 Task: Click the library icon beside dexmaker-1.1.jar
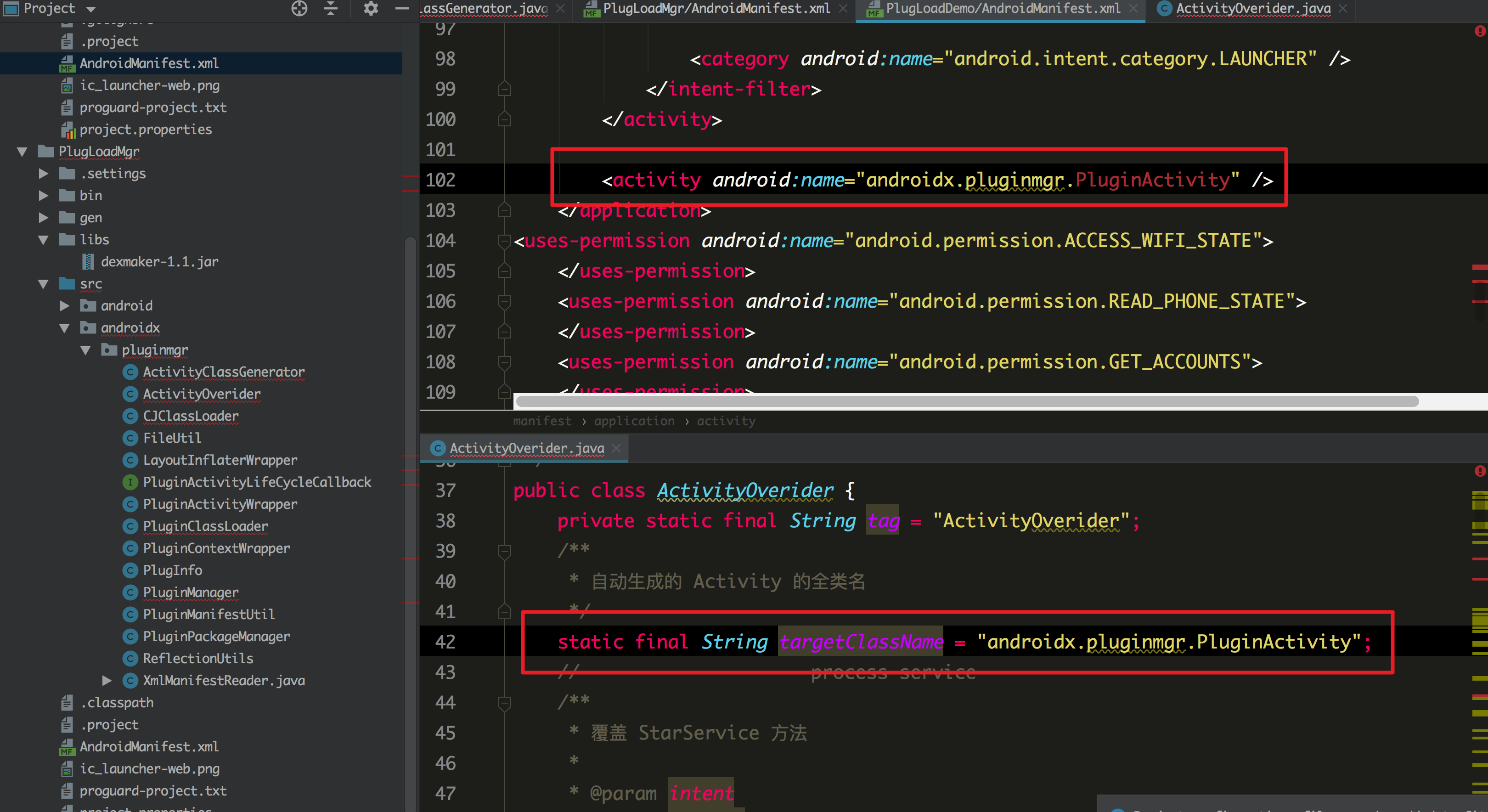[x=88, y=261]
